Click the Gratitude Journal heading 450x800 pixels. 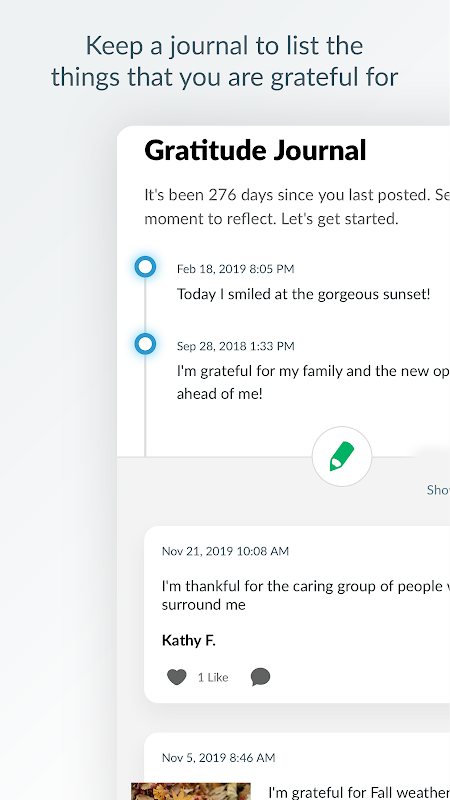(x=255, y=151)
